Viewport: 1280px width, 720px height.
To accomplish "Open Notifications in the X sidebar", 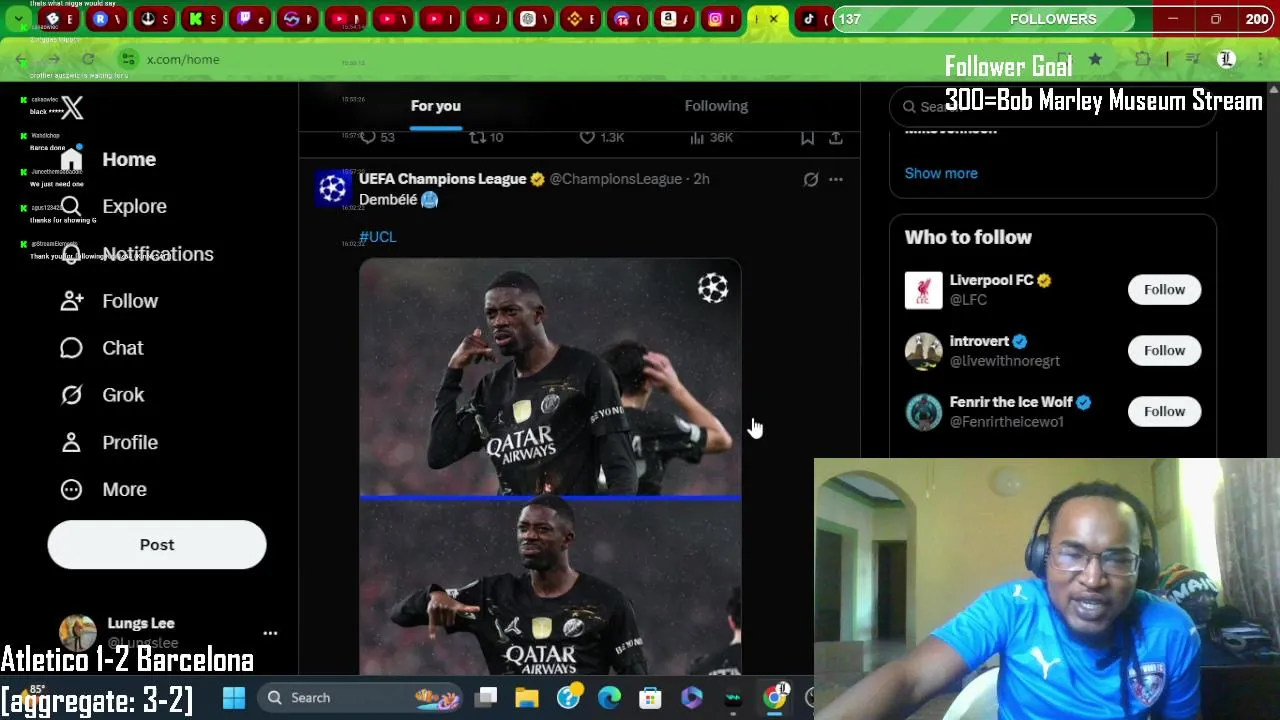I will click(x=136, y=254).
